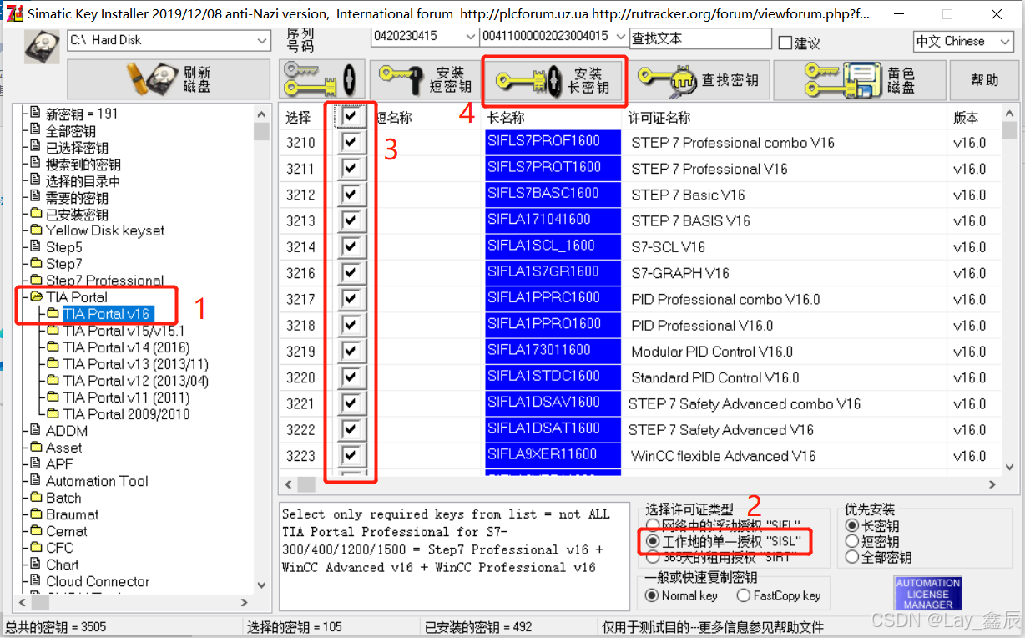The height and width of the screenshot is (638, 1025).
Task: Select the short key priority radio
Action: coord(852,541)
